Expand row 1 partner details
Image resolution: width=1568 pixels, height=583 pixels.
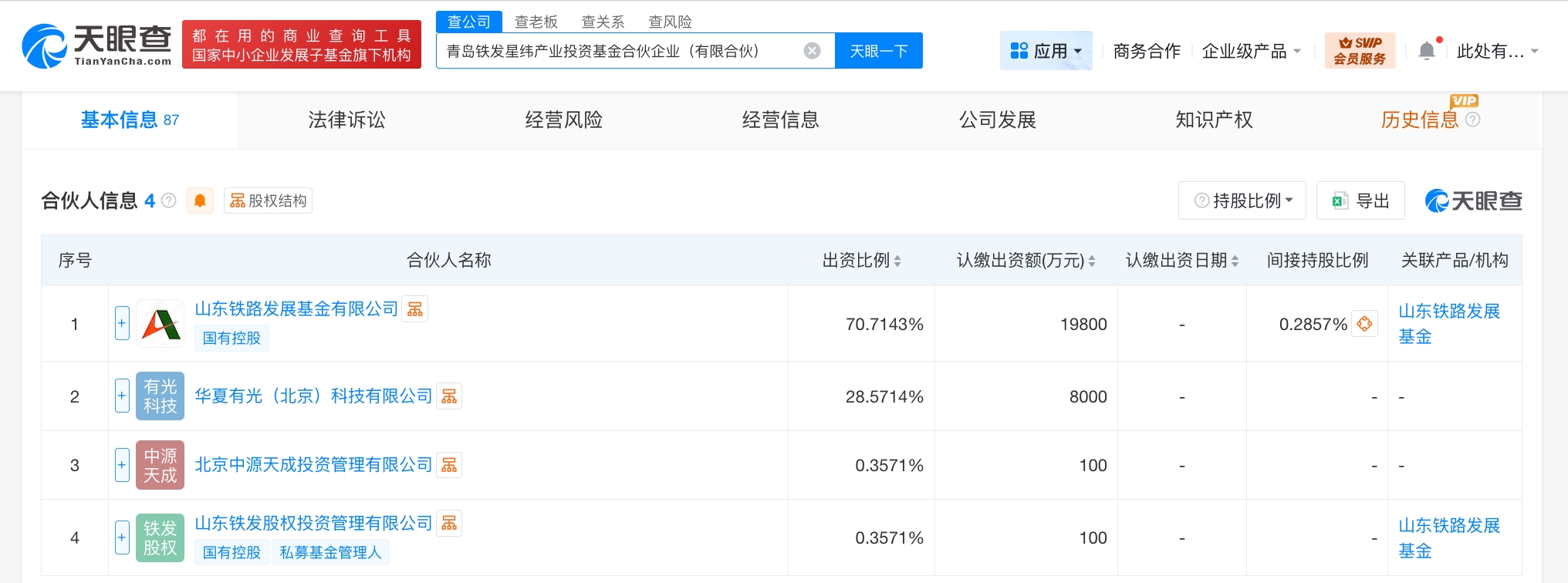tap(122, 323)
